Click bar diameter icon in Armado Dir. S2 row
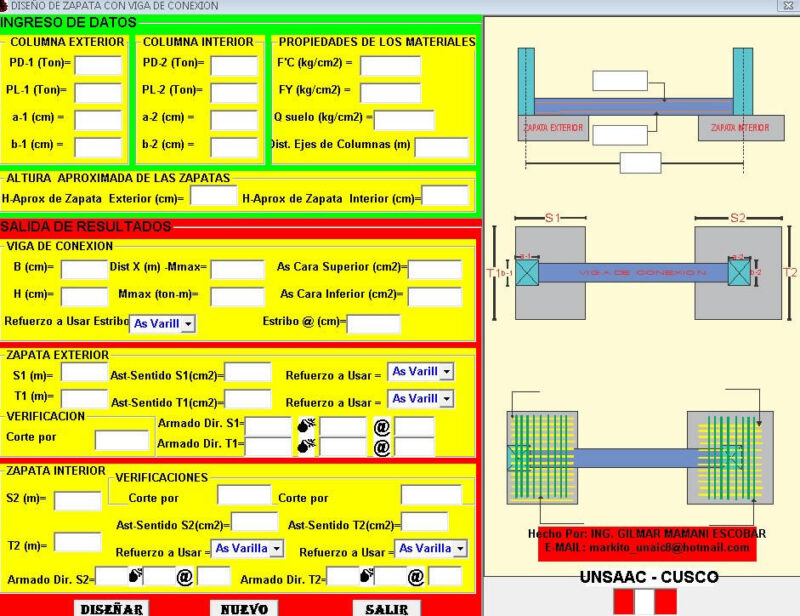The height and width of the screenshot is (616, 800). click(135, 576)
